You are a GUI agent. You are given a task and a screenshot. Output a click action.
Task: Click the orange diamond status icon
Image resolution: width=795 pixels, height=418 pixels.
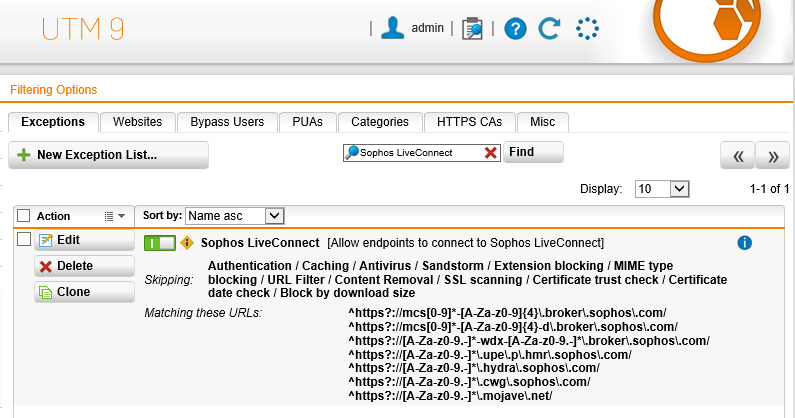[187, 243]
